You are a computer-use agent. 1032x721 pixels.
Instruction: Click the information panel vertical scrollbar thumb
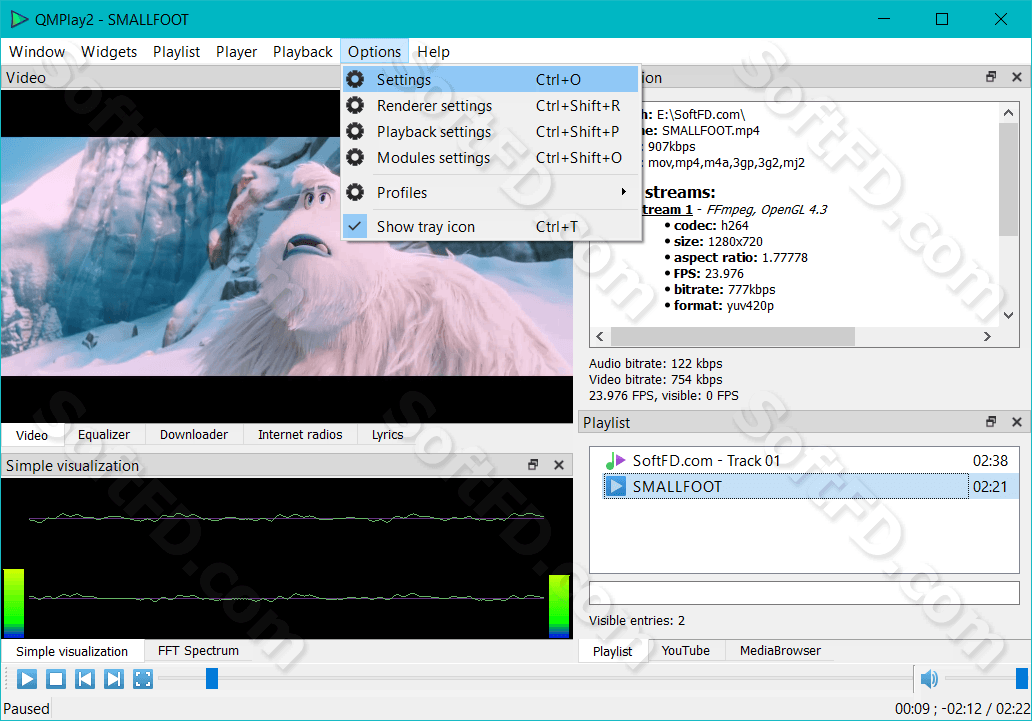pyautogui.click(x=1008, y=178)
